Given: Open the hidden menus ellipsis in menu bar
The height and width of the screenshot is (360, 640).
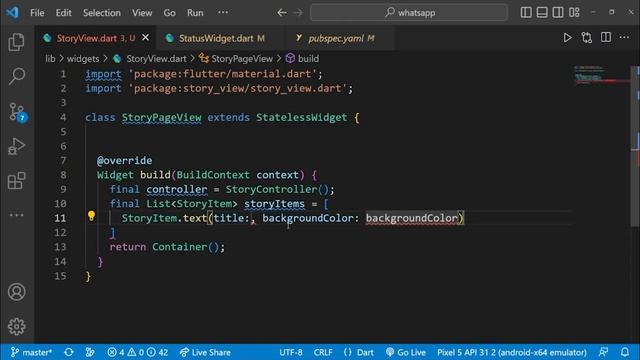Looking at the screenshot, I should tap(223, 12).
